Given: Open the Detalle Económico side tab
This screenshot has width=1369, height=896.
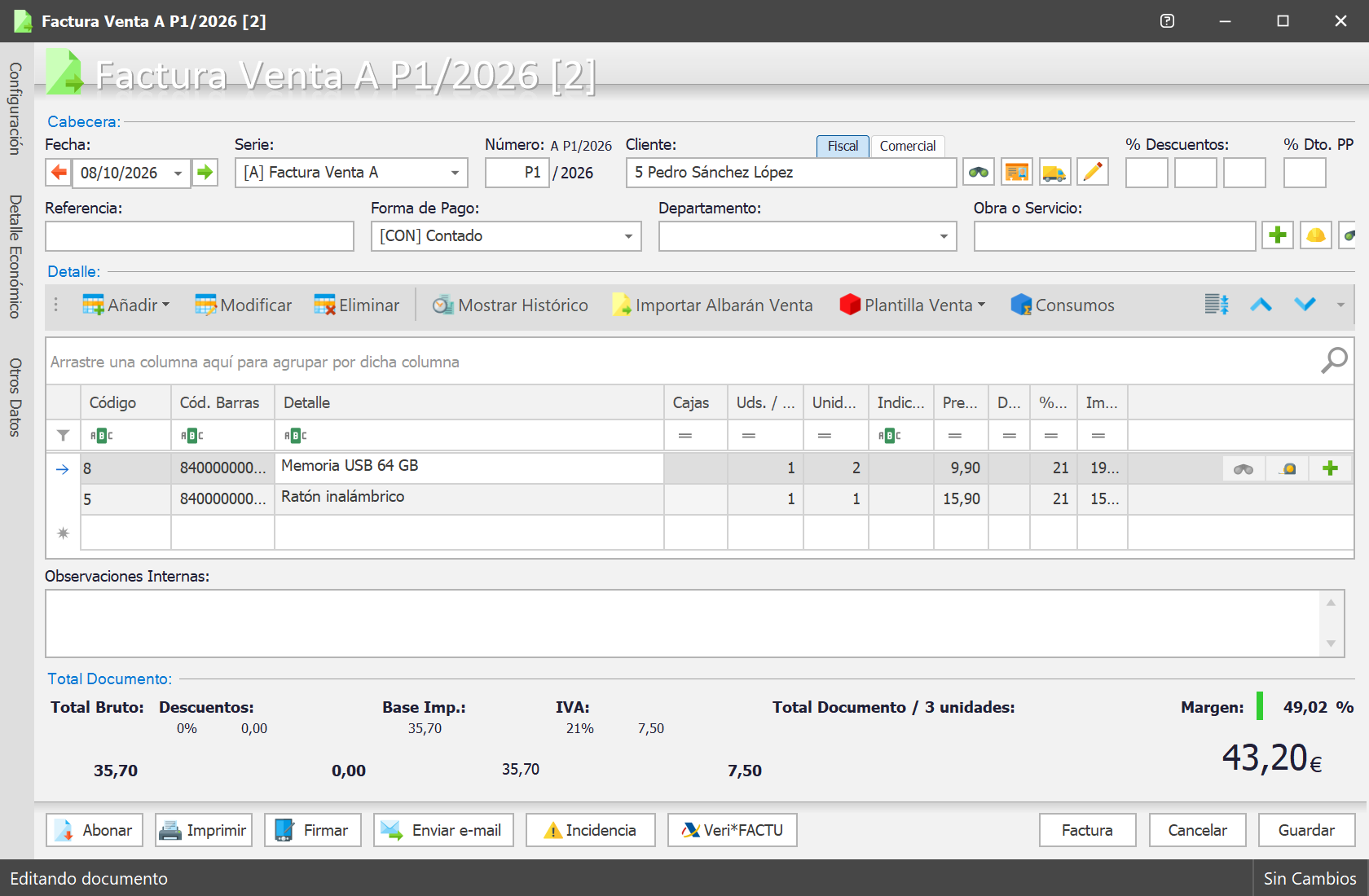Looking at the screenshot, I should coord(15,257).
